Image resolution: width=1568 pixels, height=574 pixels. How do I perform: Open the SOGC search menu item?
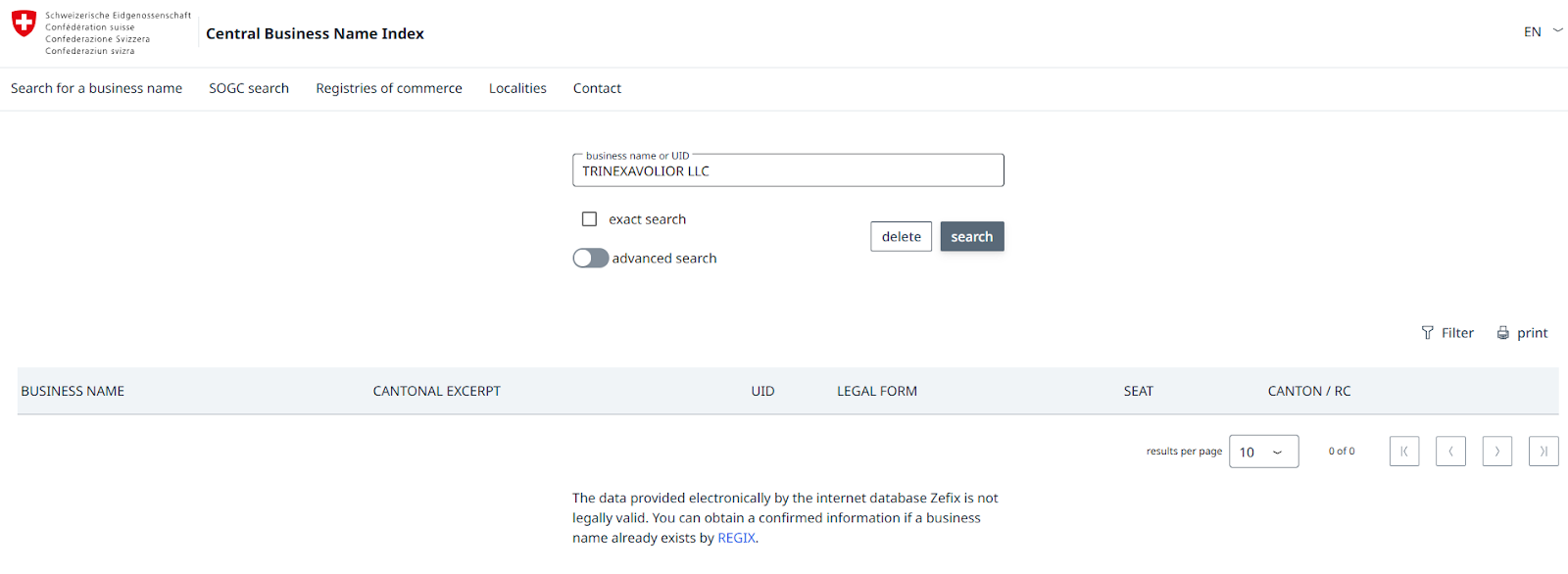pyautogui.click(x=249, y=88)
